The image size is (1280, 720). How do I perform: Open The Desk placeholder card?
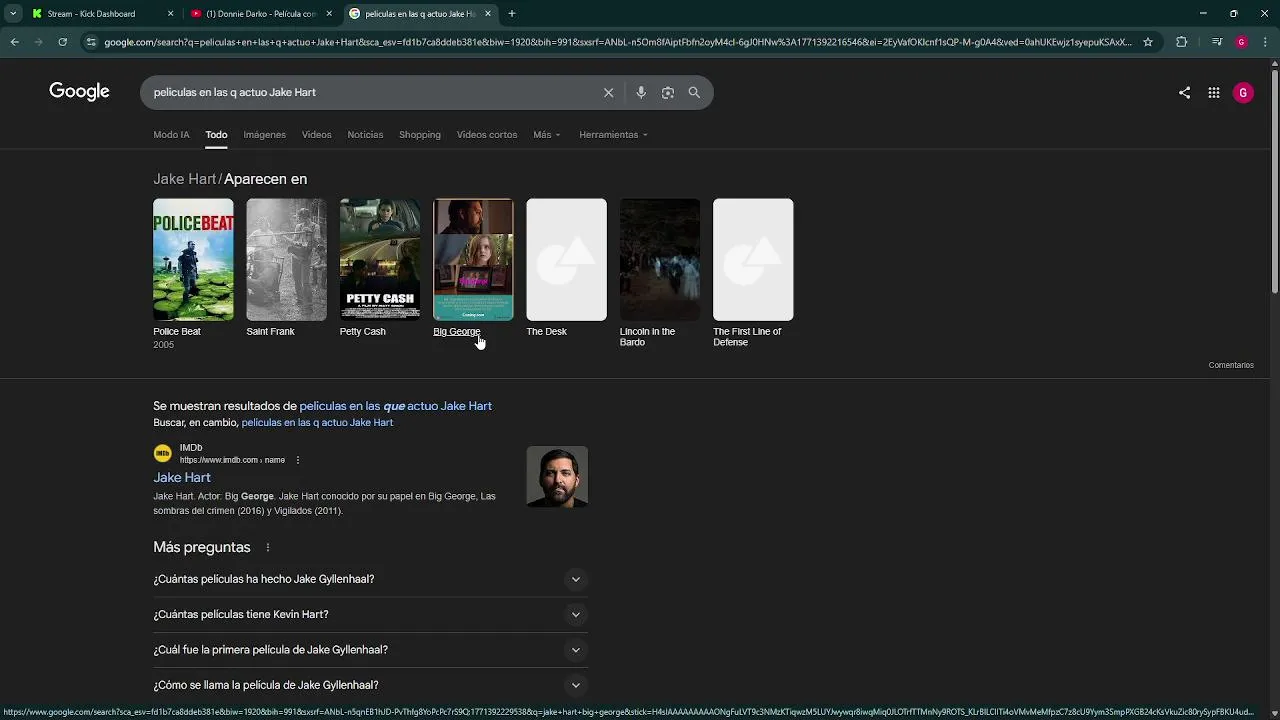coord(566,260)
